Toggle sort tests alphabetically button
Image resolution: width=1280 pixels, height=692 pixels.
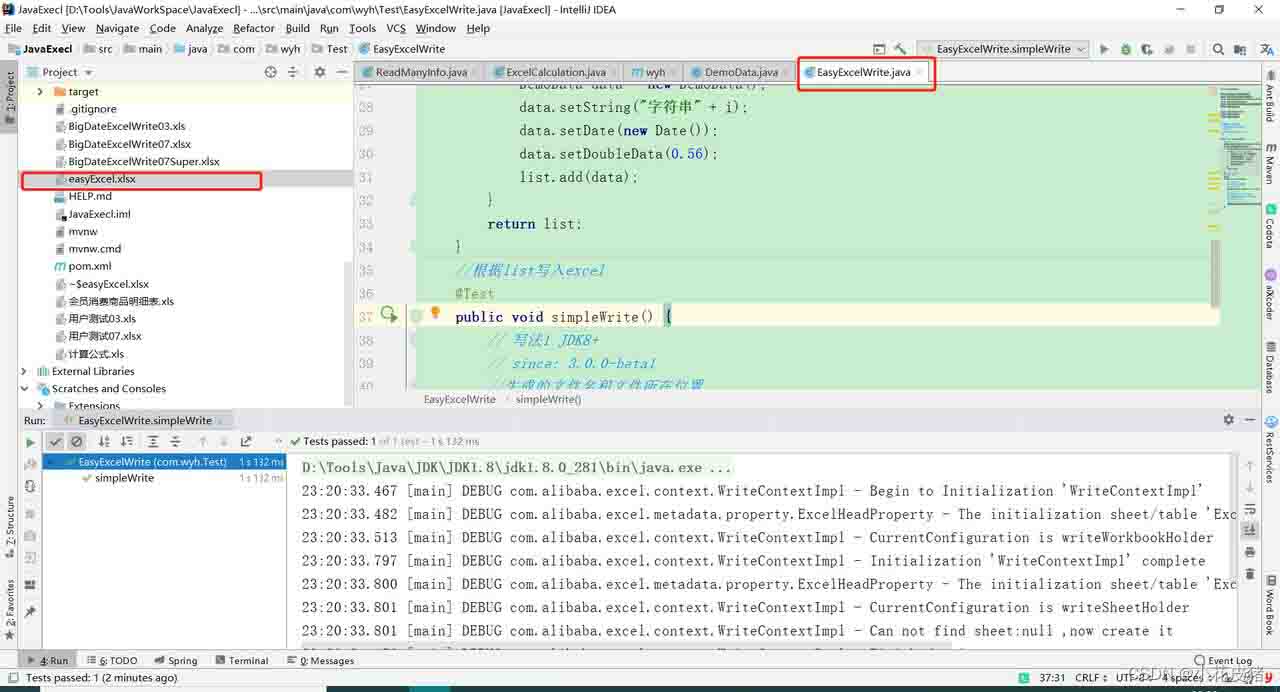(104, 441)
